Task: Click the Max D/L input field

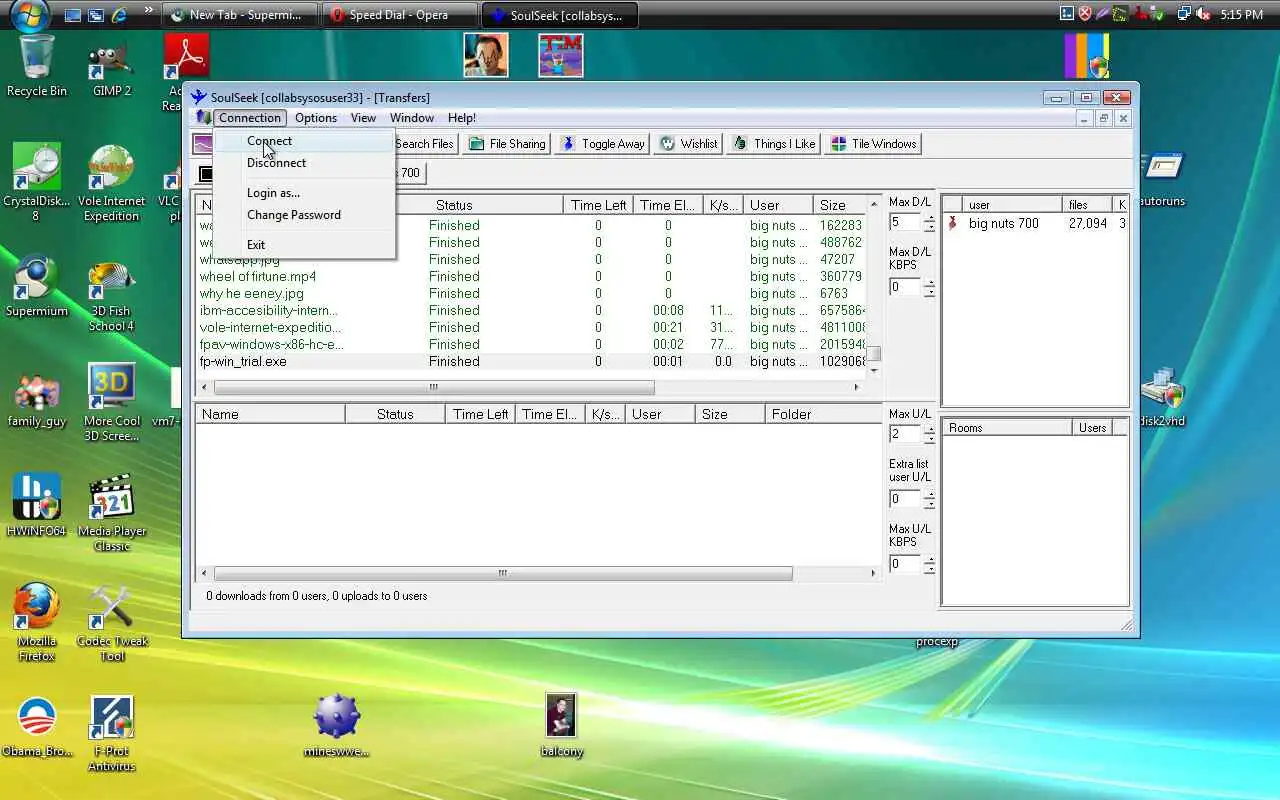Action: pos(906,223)
